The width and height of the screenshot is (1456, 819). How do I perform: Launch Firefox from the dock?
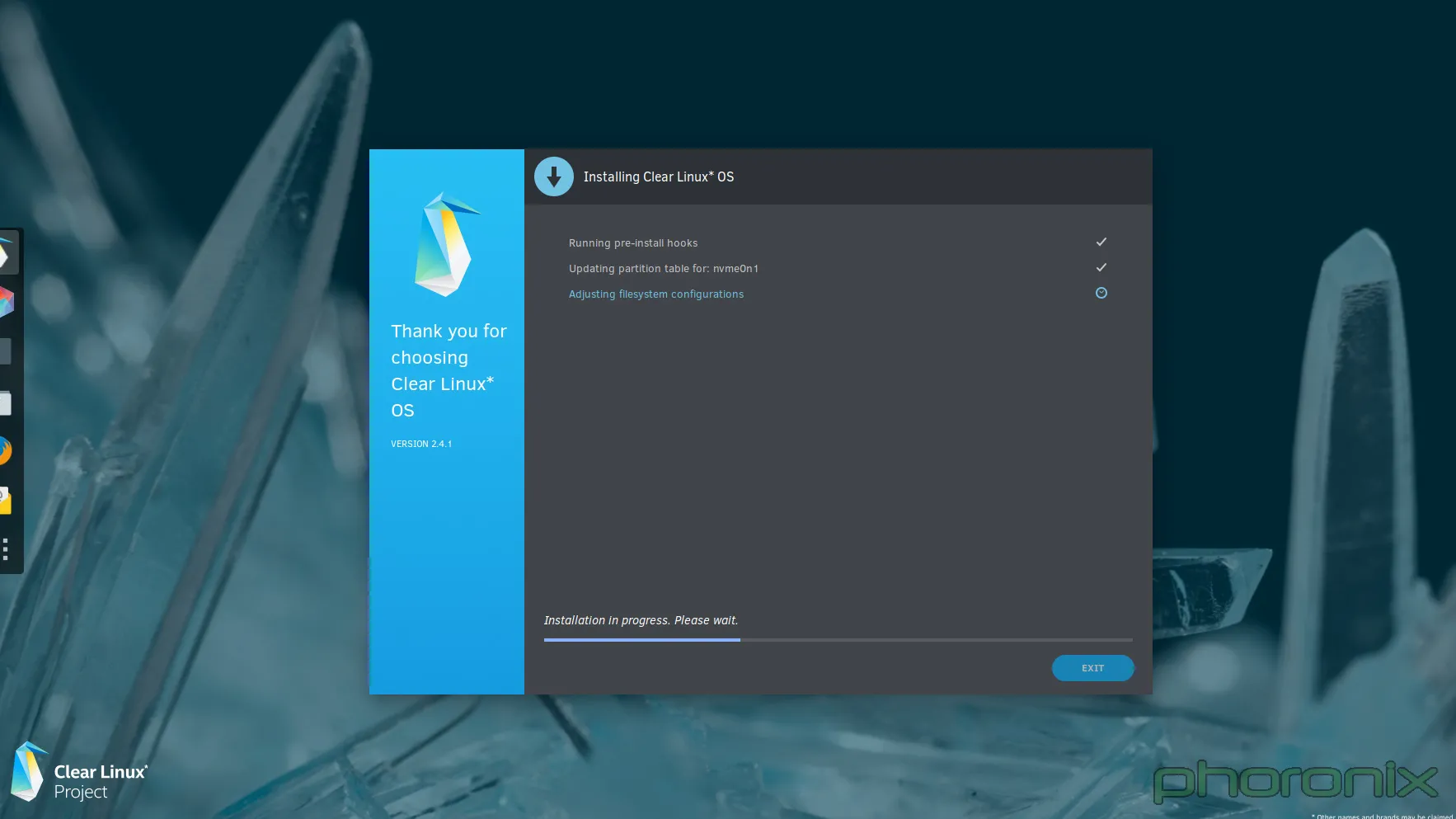[x=7, y=451]
